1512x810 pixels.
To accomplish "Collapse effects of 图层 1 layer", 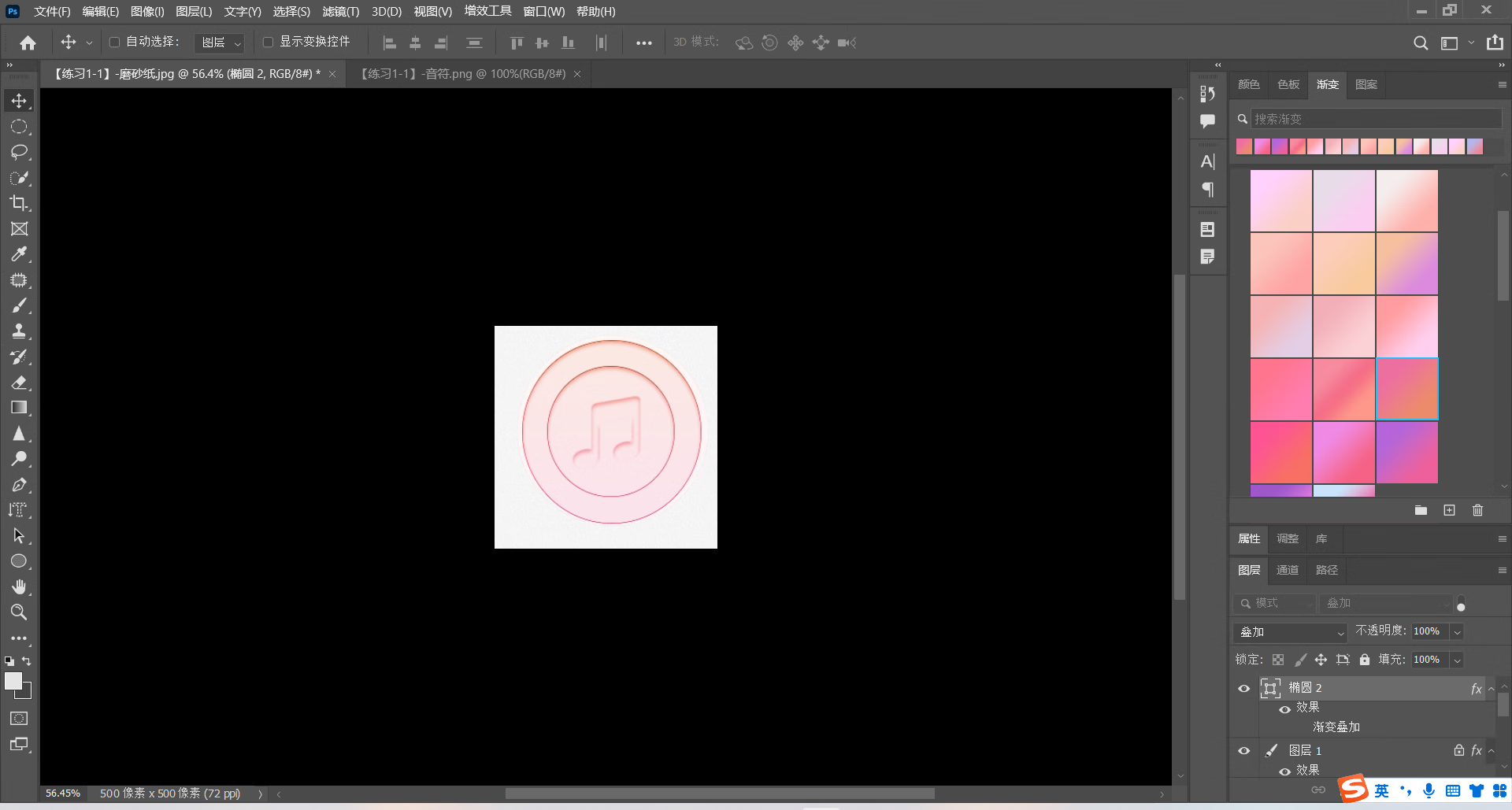I will [x=1491, y=751].
